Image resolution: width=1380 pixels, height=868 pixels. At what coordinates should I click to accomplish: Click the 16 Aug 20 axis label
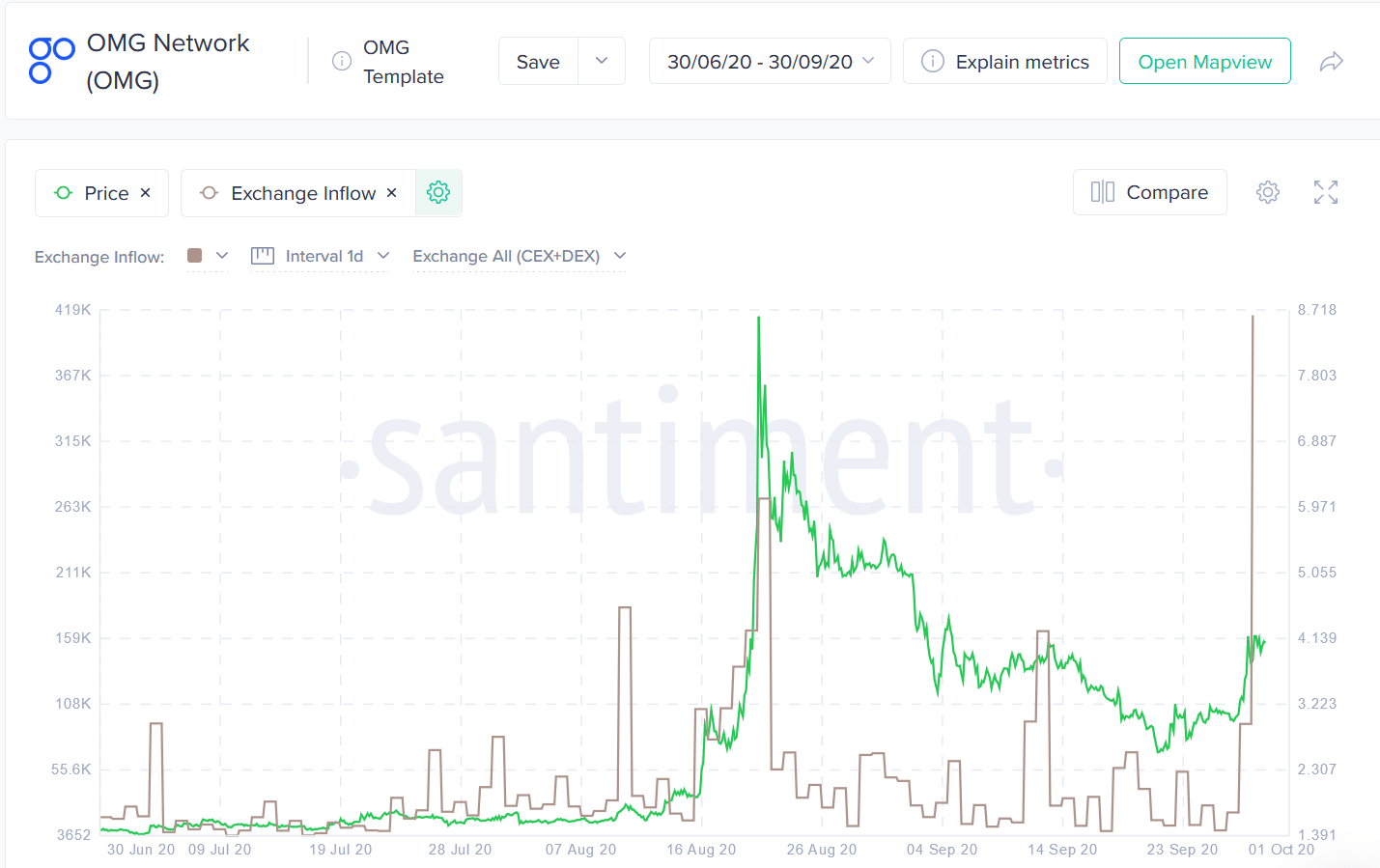coord(701,850)
